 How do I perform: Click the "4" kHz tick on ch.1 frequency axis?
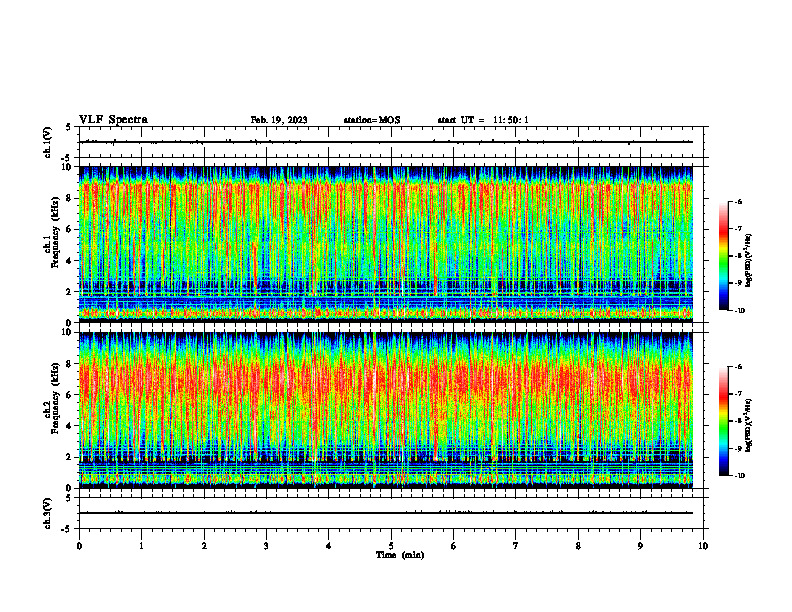point(69,261)
